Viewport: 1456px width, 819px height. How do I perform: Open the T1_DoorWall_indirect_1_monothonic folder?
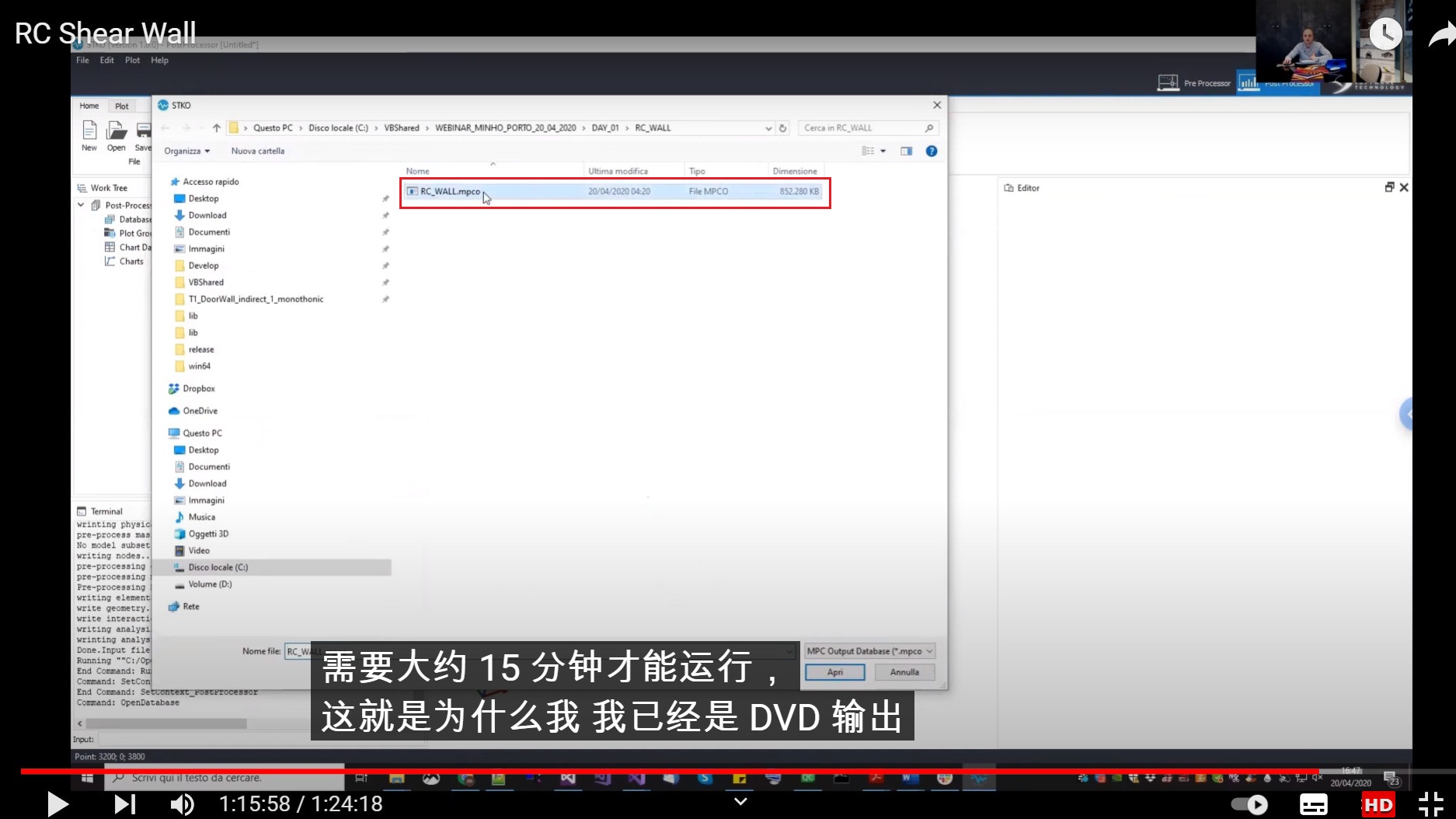point(256,299)
